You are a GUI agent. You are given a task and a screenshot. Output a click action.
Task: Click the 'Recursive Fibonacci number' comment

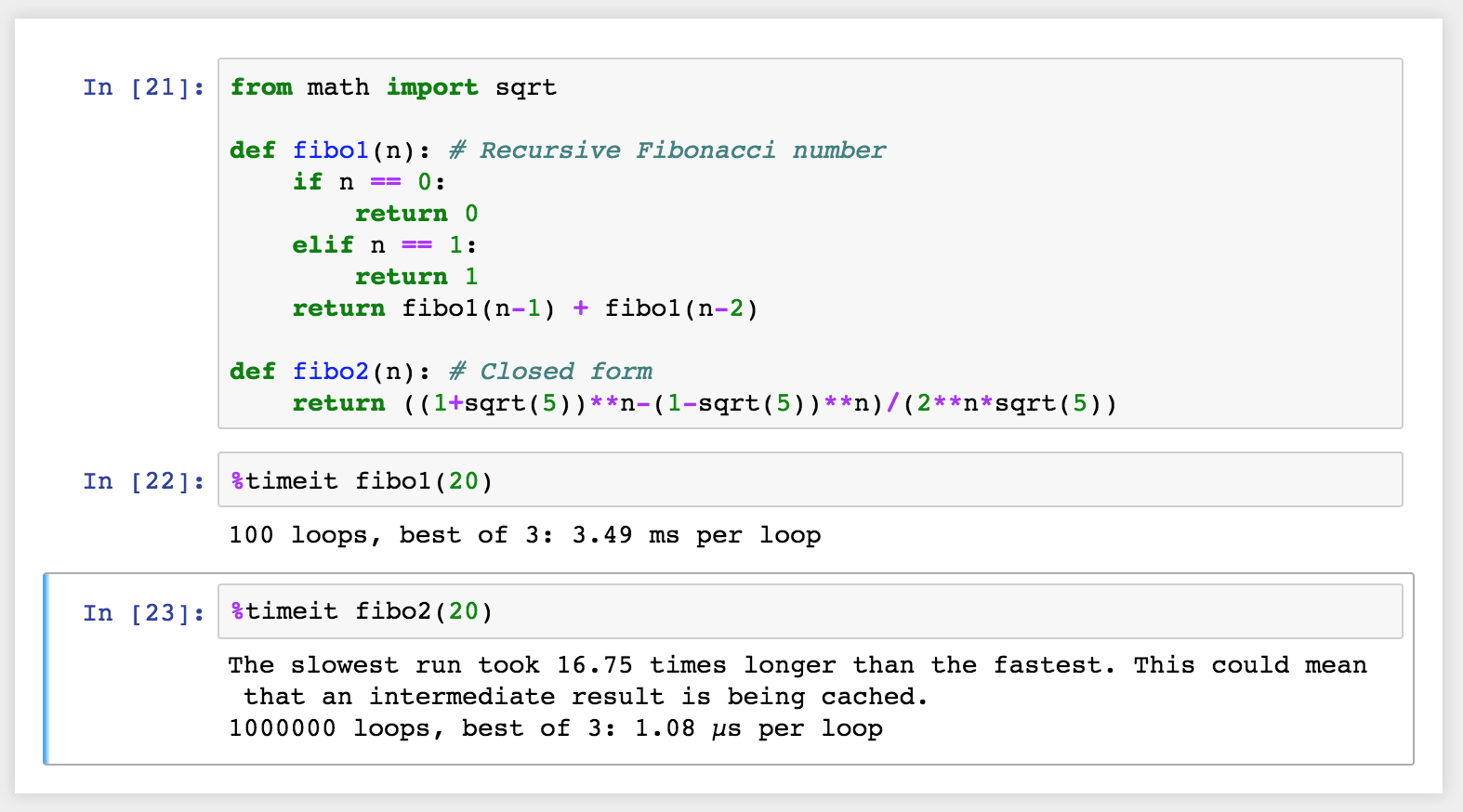point(666,151)
